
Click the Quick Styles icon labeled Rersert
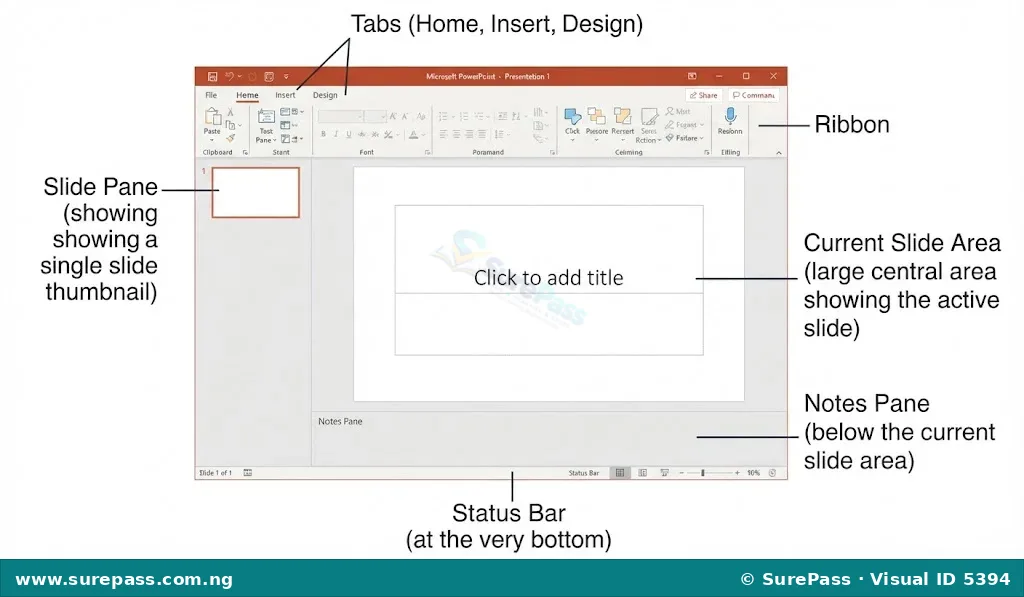622,116
